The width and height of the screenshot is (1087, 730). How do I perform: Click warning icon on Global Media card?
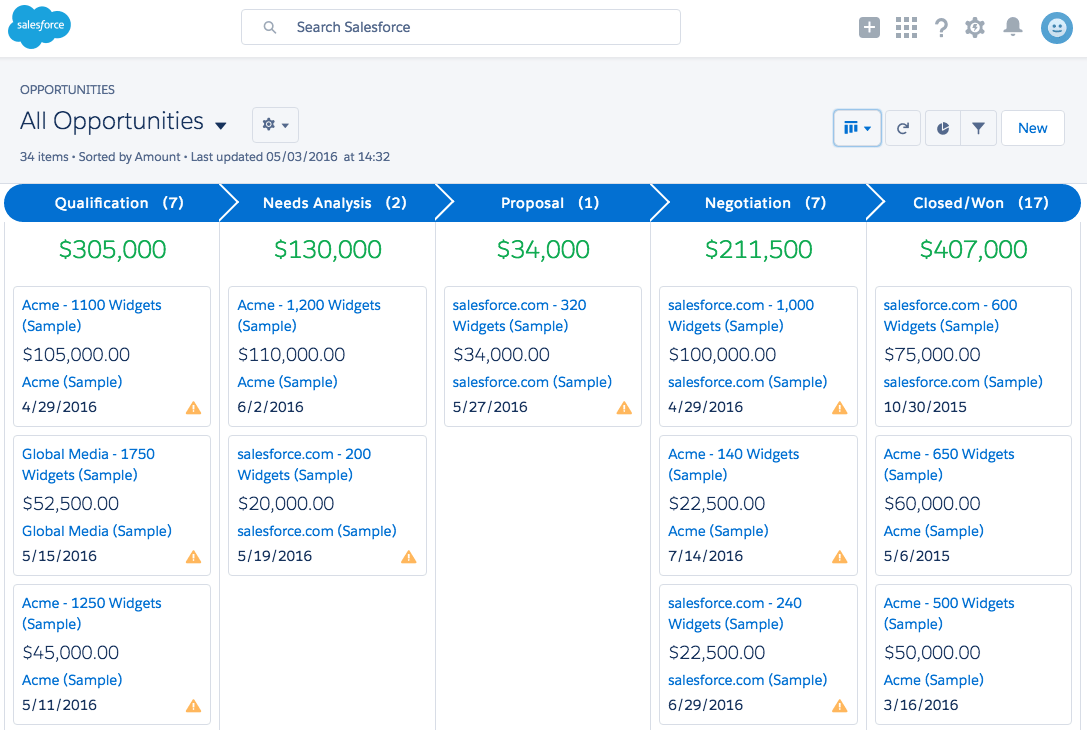193,557
